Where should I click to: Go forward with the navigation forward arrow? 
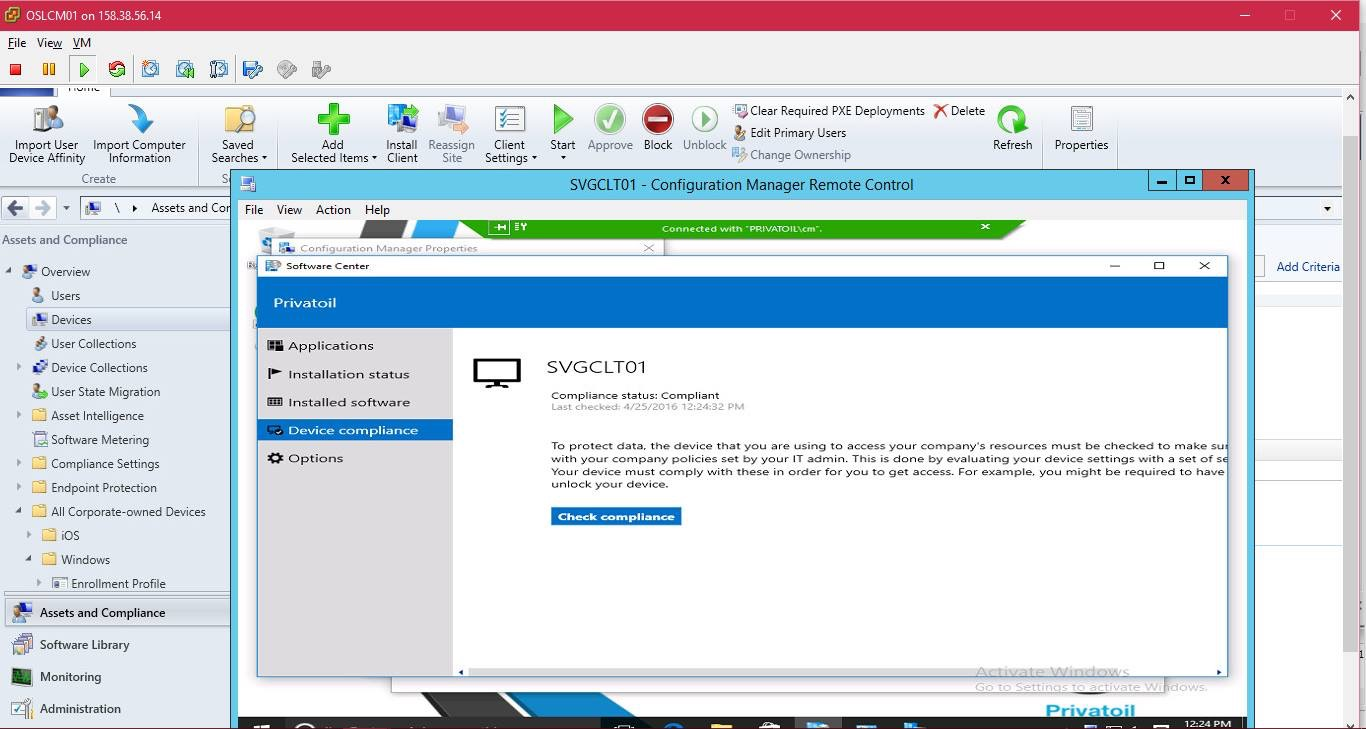(42, 208)
